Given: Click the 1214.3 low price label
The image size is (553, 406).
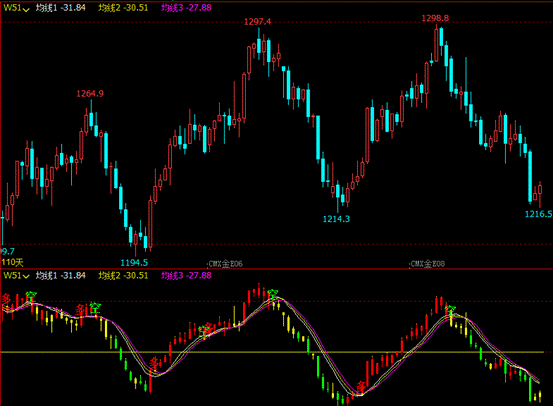Looking at the screenshot, I should [336, 219].
